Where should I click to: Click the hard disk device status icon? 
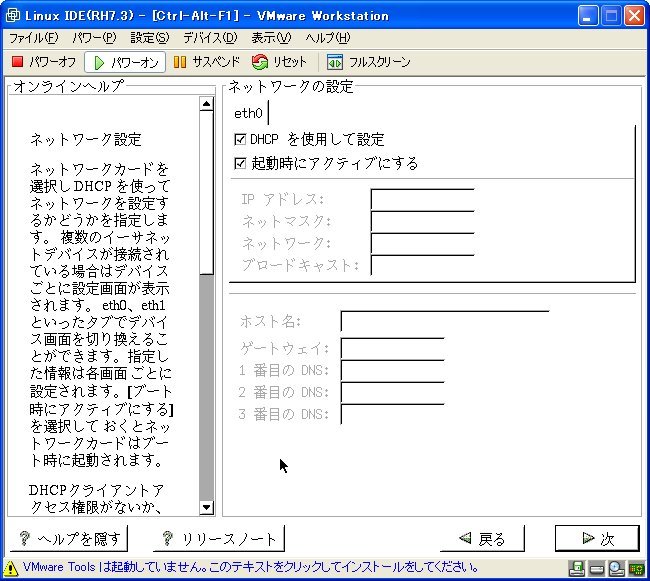[597, 569]
